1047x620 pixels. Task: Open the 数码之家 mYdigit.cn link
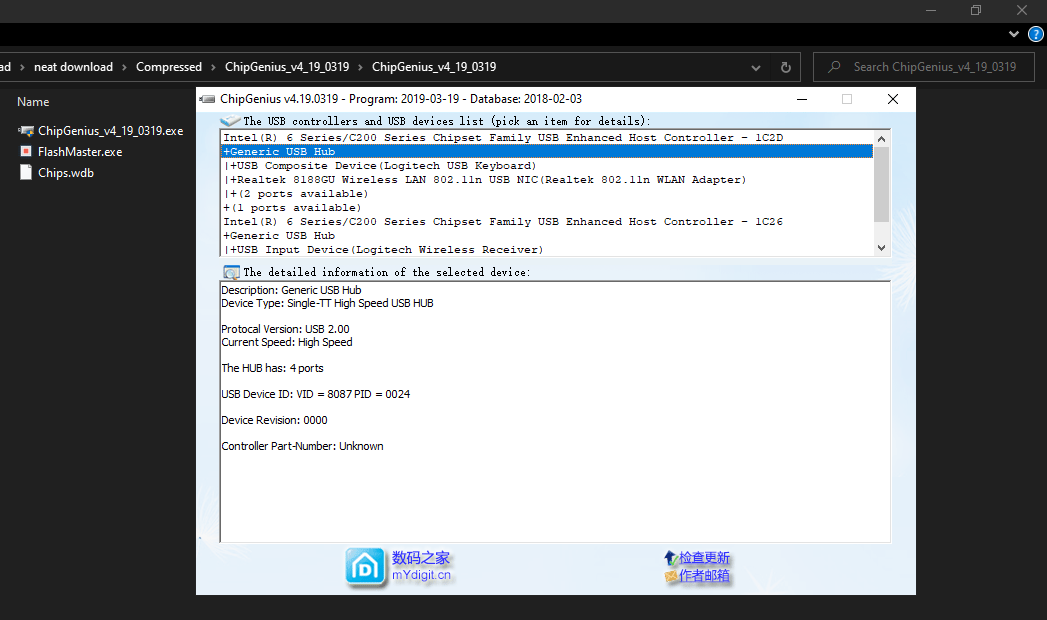[x=421, y=566]
